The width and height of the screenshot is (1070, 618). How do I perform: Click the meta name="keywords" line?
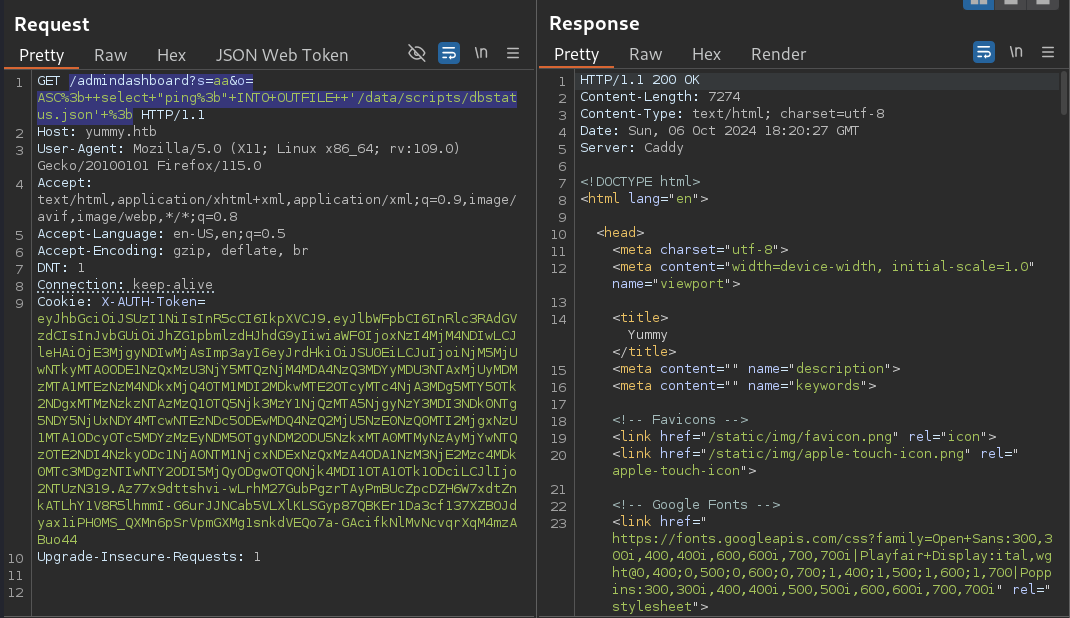(x=744, y=386)
